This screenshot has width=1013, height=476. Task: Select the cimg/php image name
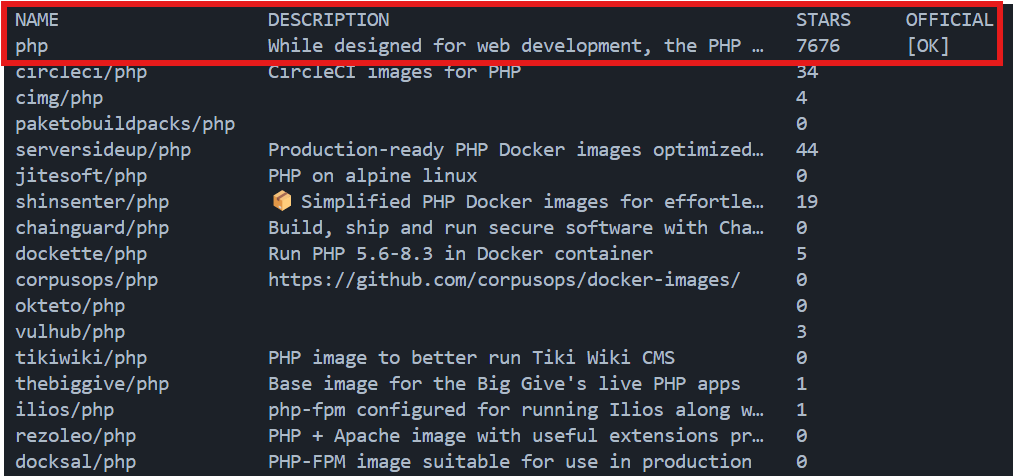pos(59,98)
